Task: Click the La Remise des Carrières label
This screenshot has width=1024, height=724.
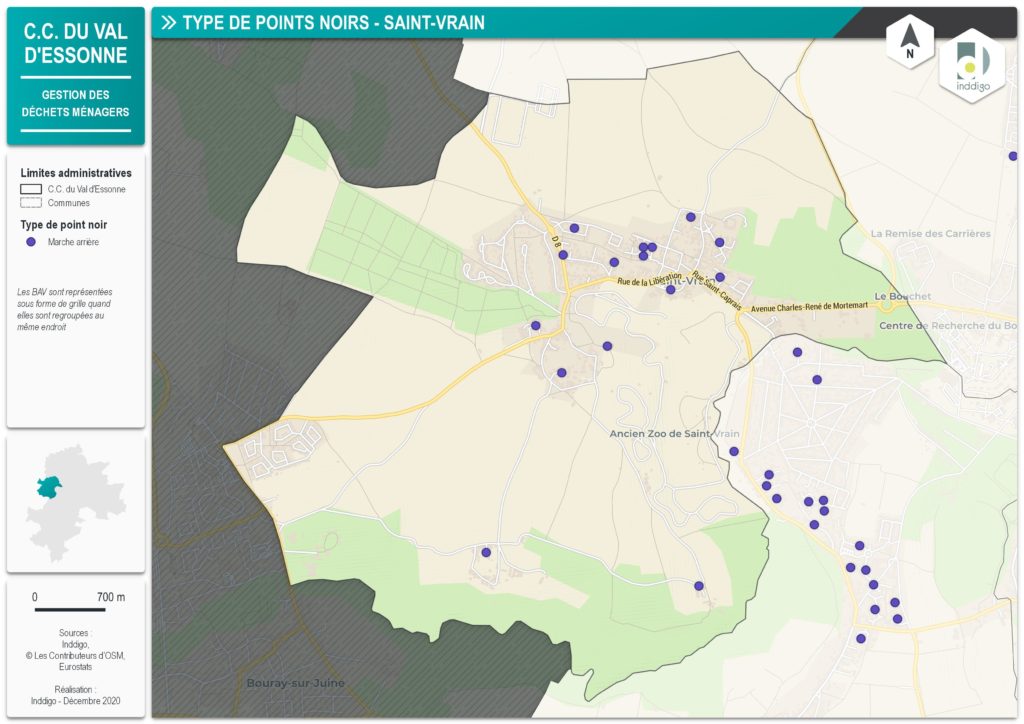Action: [x=930, y=233]
